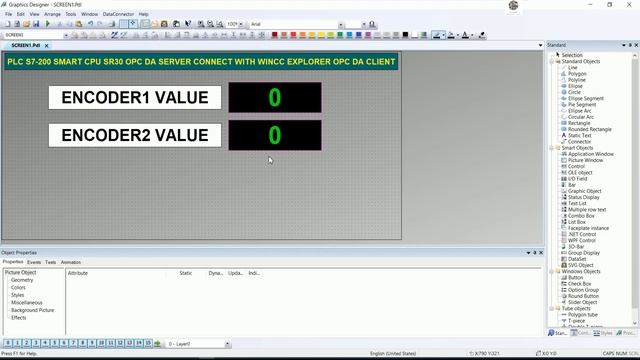Screen dimensions: 640x360
Task: Click the Zoom in magnifier icon
Action: click(201, 24)
